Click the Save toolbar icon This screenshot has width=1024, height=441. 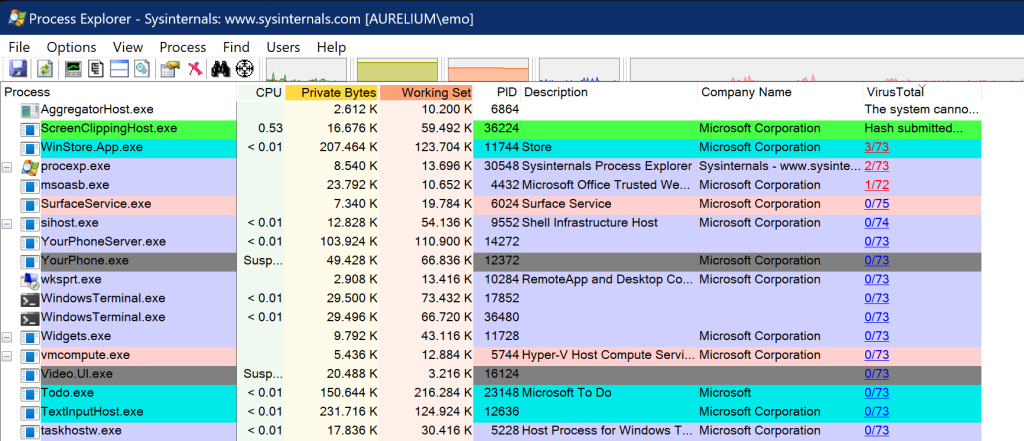[17, 68]
